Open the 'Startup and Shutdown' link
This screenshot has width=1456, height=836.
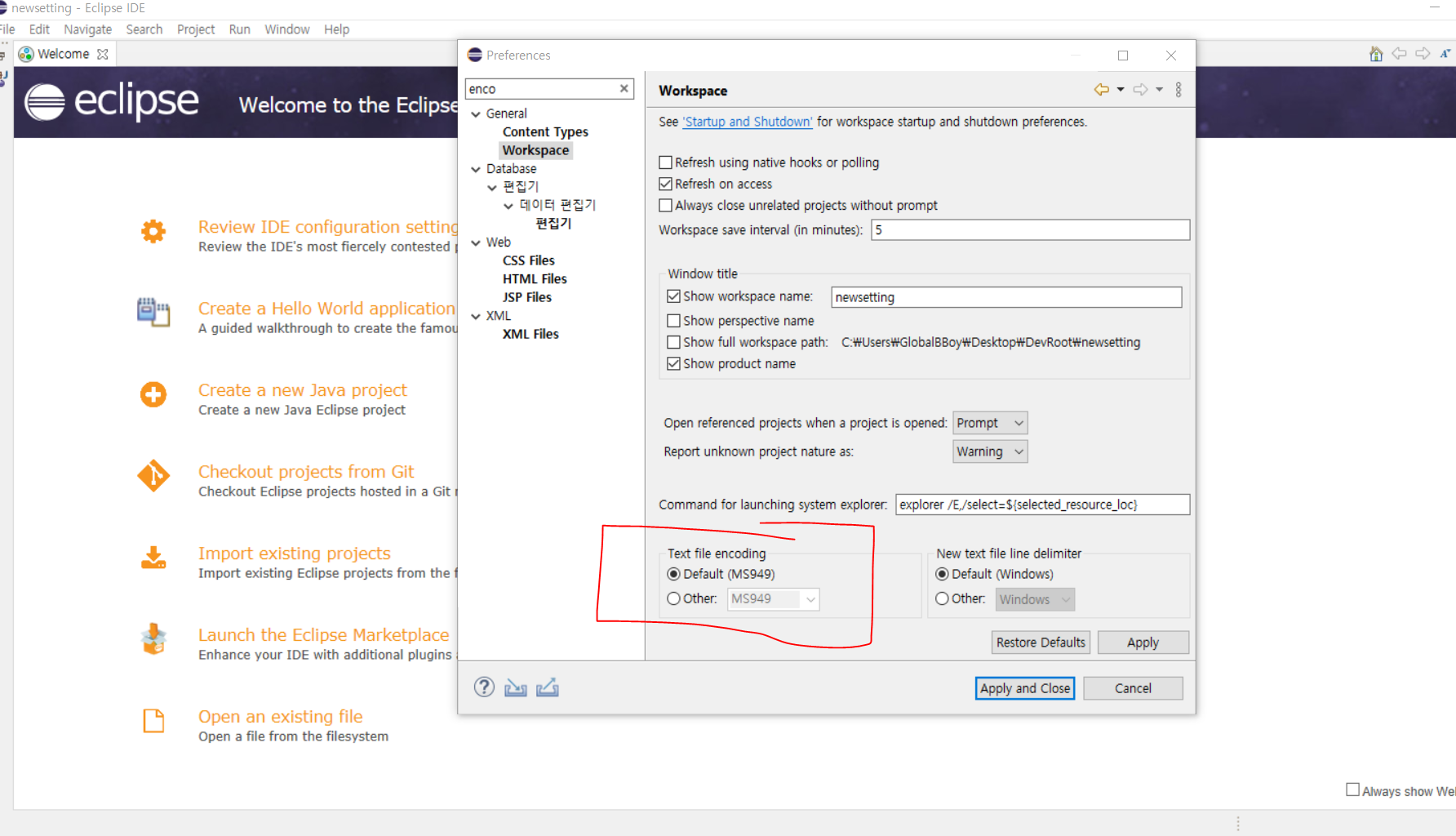(x=748, y=122)
